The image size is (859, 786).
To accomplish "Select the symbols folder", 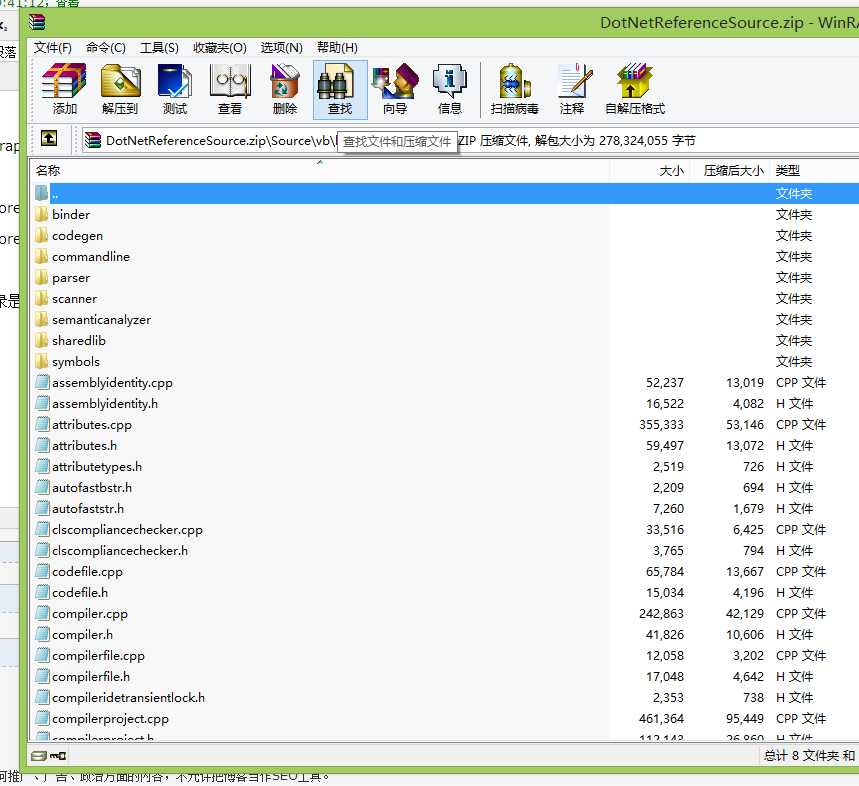I will pyautogui.click(x=76, y=362).
